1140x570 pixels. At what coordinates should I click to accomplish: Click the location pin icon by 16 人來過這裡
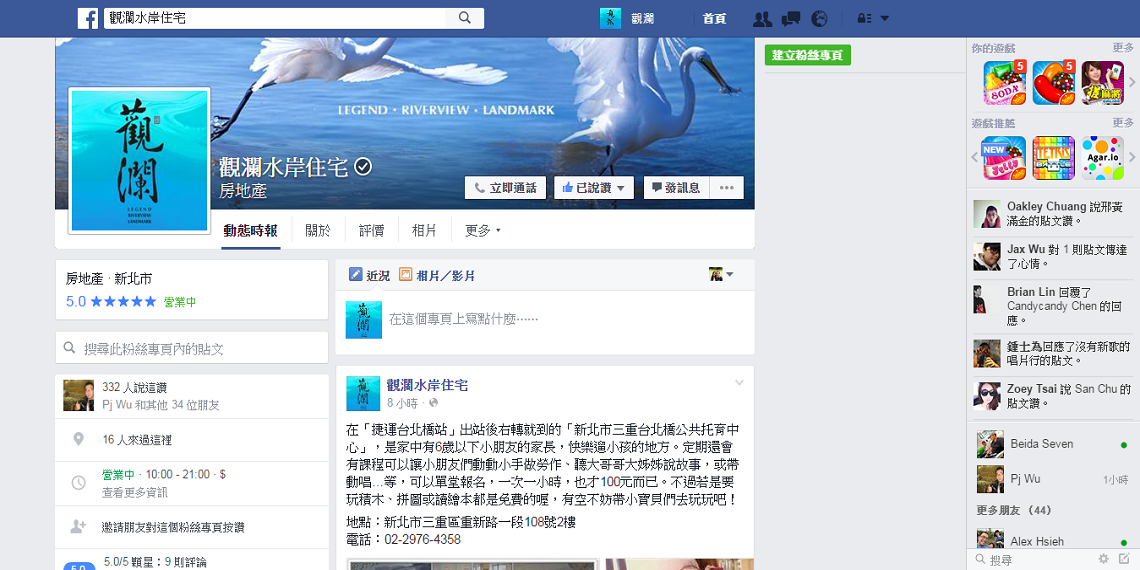79,440
